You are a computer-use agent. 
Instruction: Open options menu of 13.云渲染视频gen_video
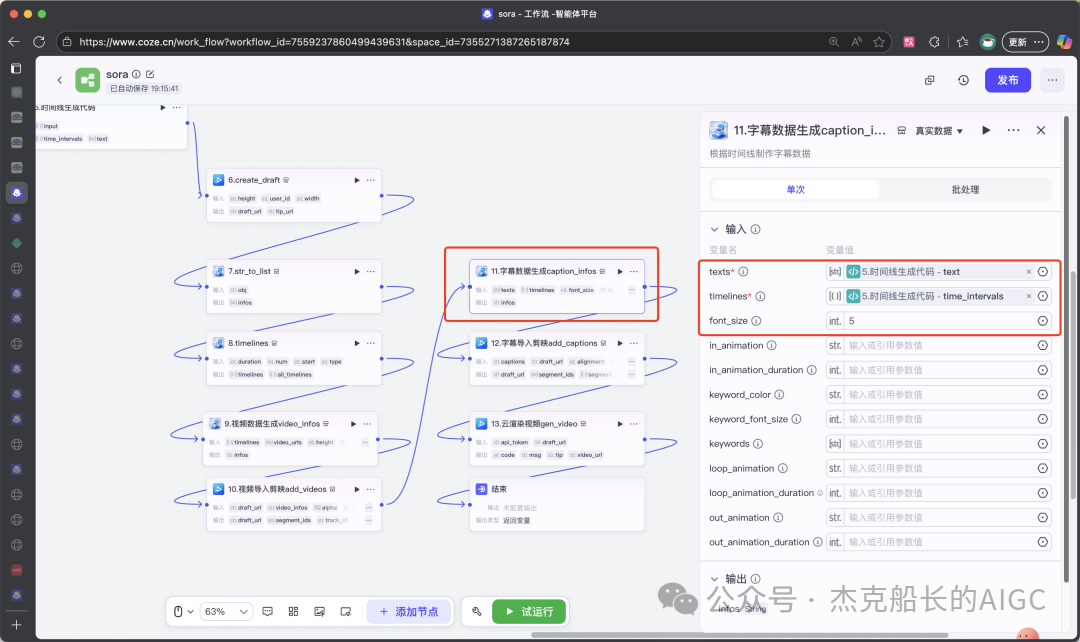coord(634,424)
